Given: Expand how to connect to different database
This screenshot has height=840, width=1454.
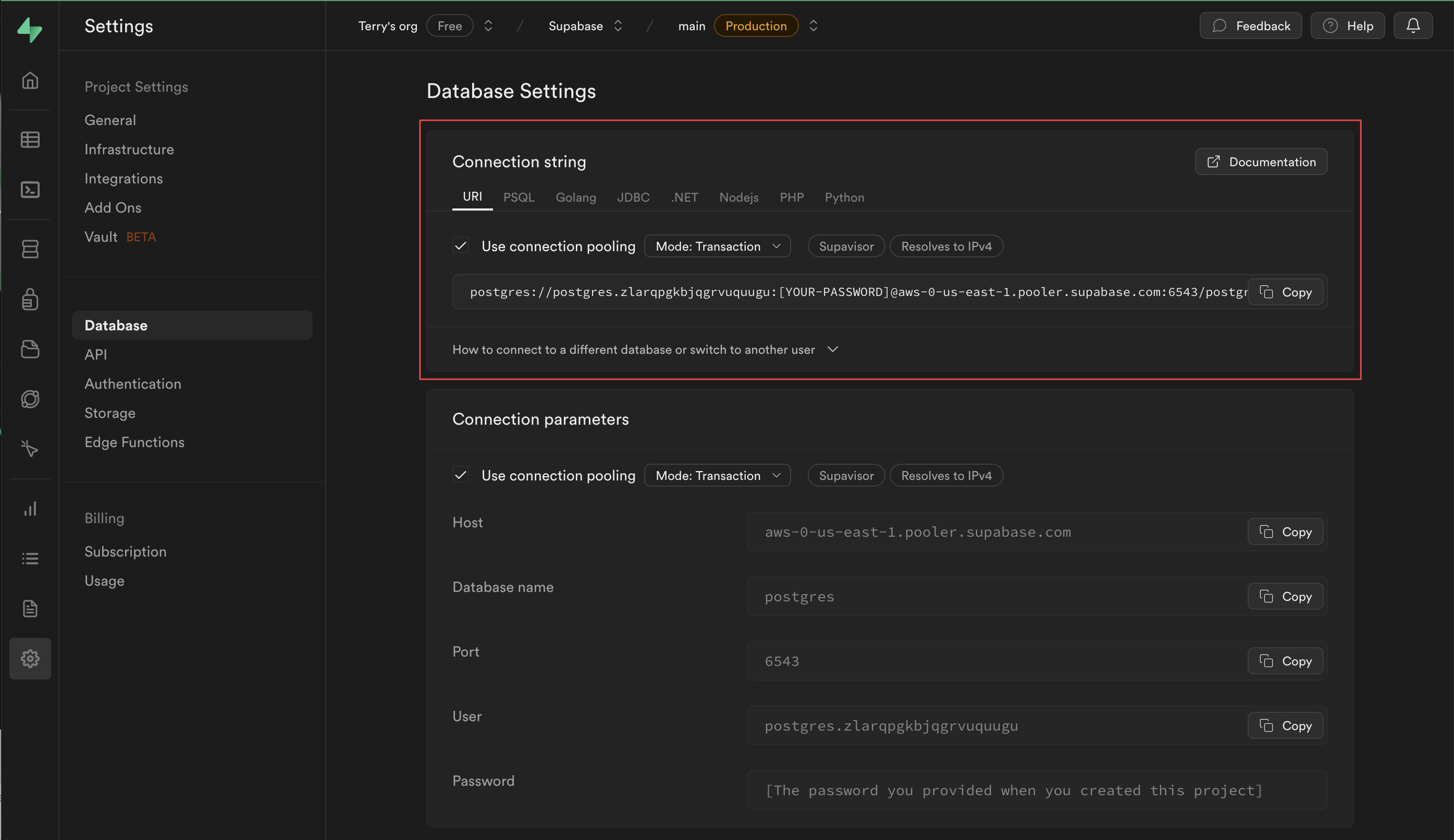Looking at the screenshot, I should tap(645, 349).
